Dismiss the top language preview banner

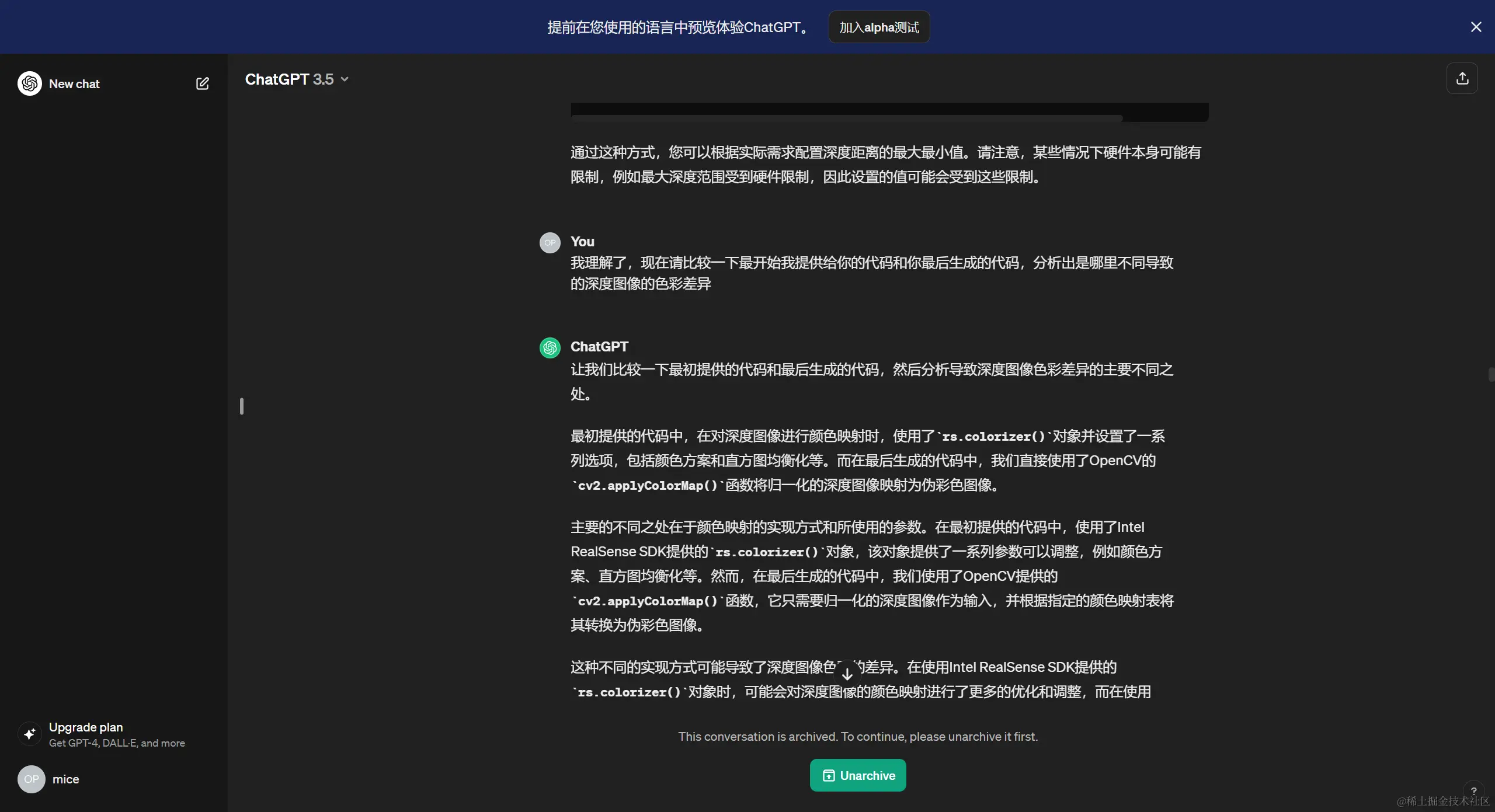(x=1476, y=27)
